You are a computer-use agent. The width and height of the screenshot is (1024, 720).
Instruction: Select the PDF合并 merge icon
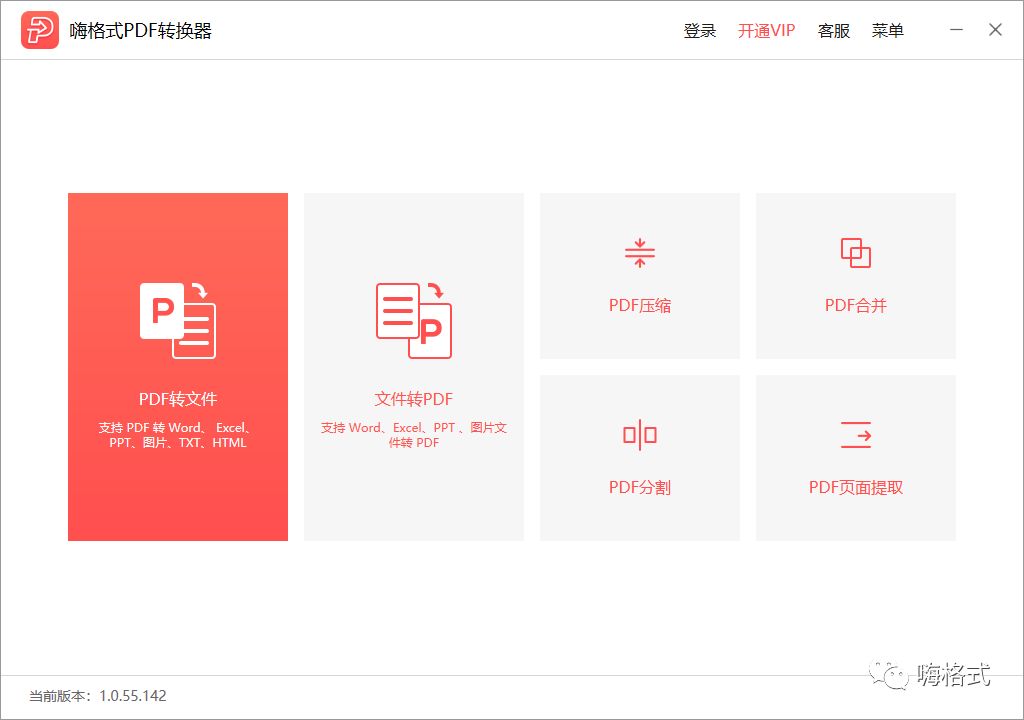855,251
